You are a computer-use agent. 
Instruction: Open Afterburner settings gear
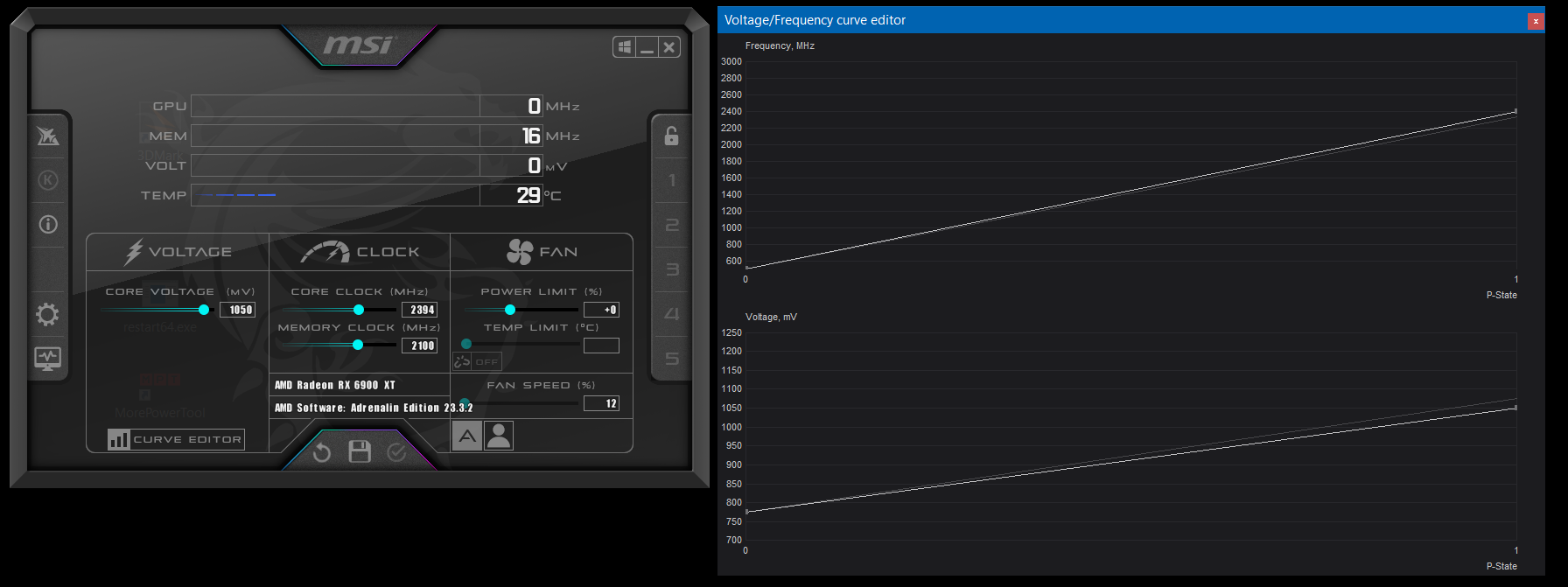pos(48,314)
